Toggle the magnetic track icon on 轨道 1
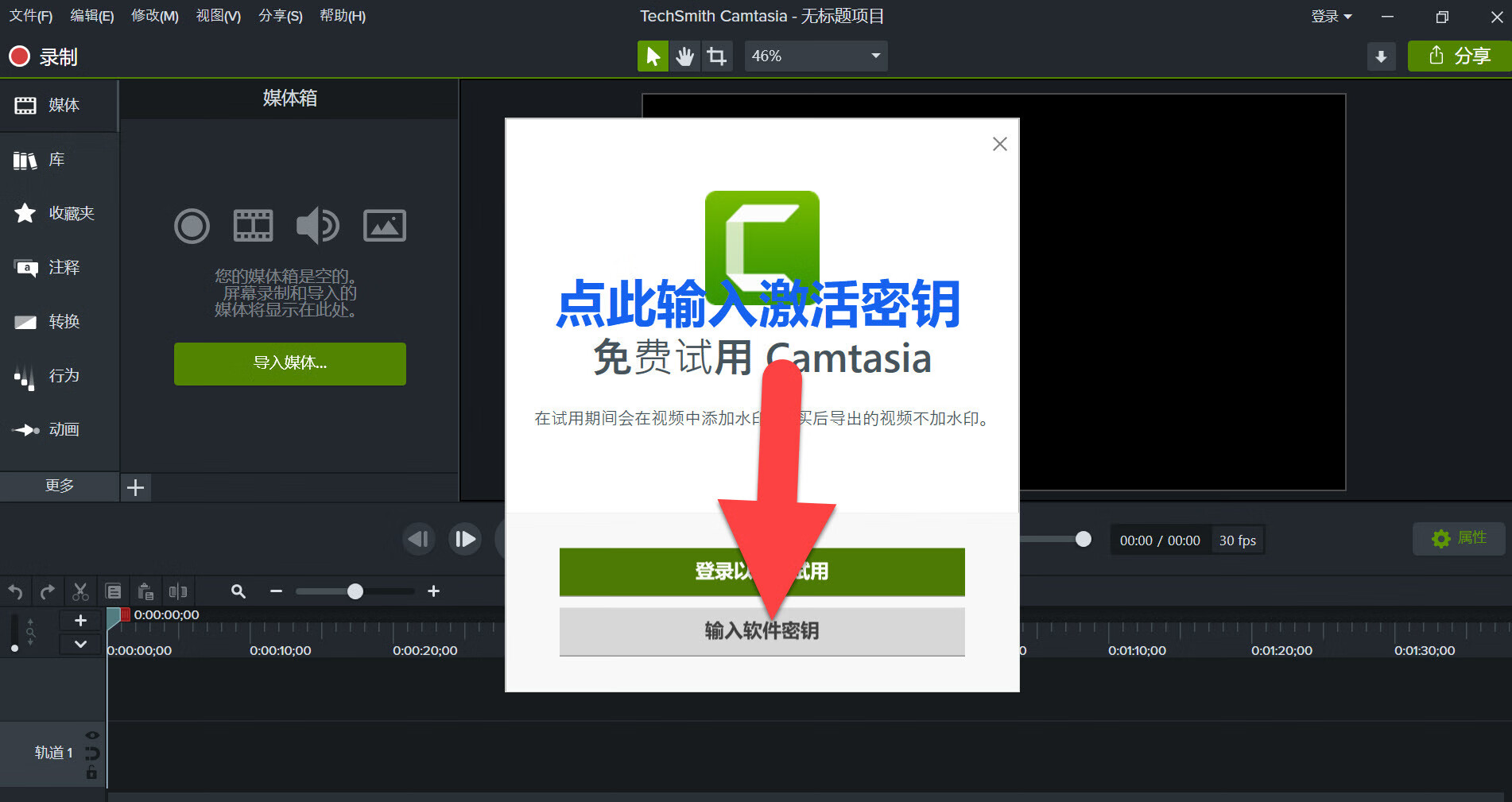 (x=92, y=754)
